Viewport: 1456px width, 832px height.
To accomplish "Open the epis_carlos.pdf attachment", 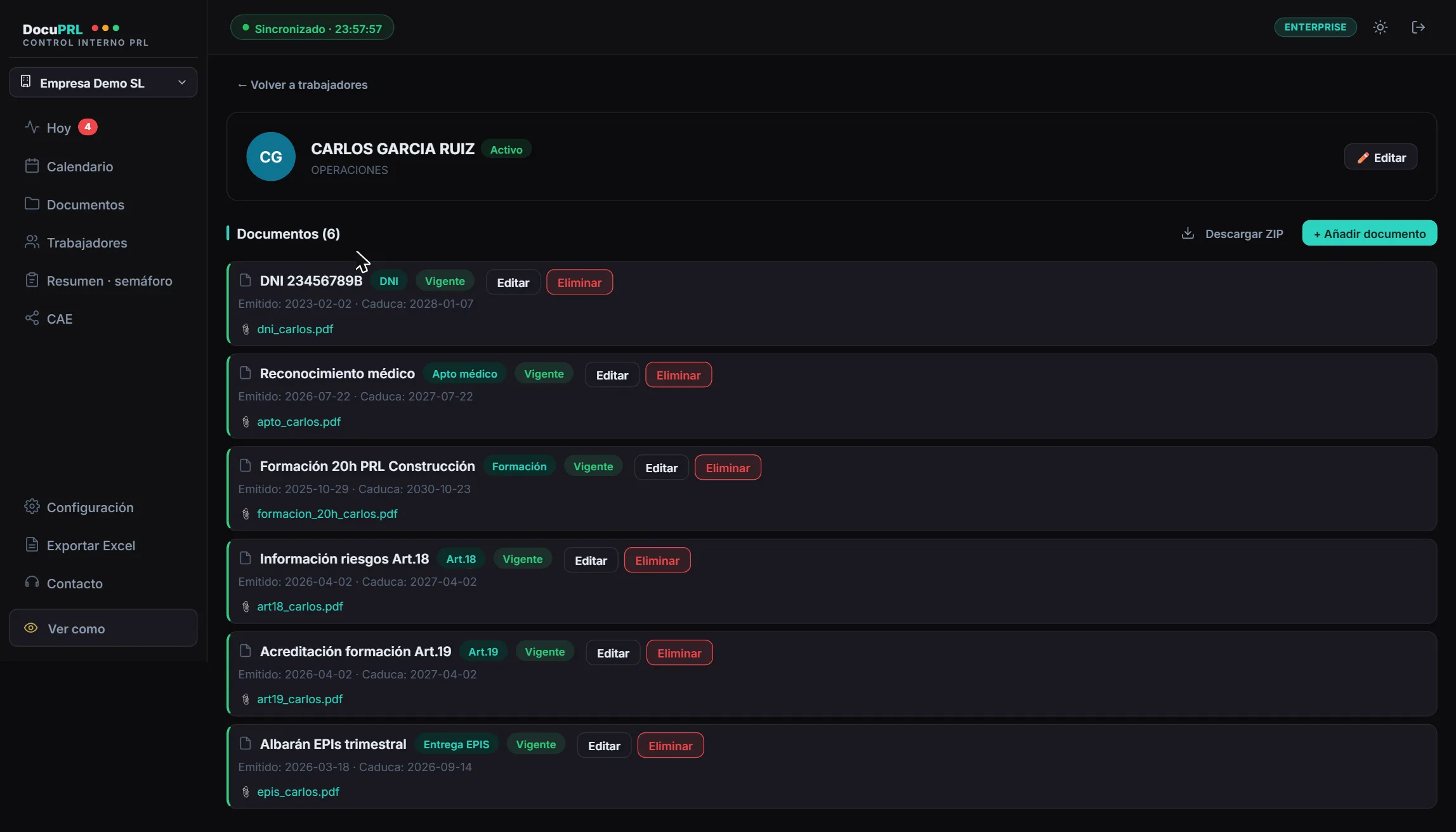I will click(298, 792).
